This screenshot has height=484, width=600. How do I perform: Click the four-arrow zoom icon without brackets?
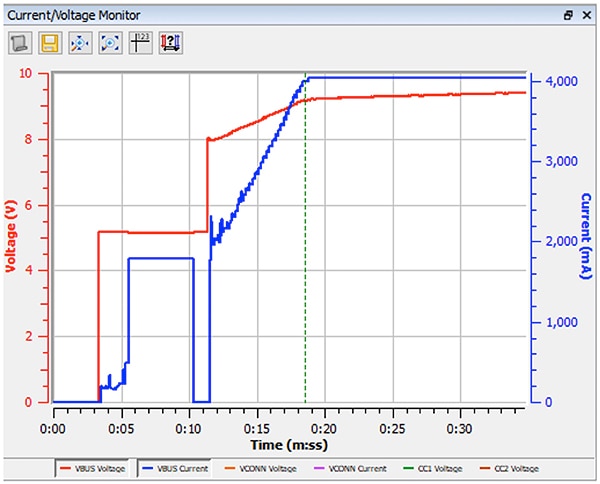79,44
